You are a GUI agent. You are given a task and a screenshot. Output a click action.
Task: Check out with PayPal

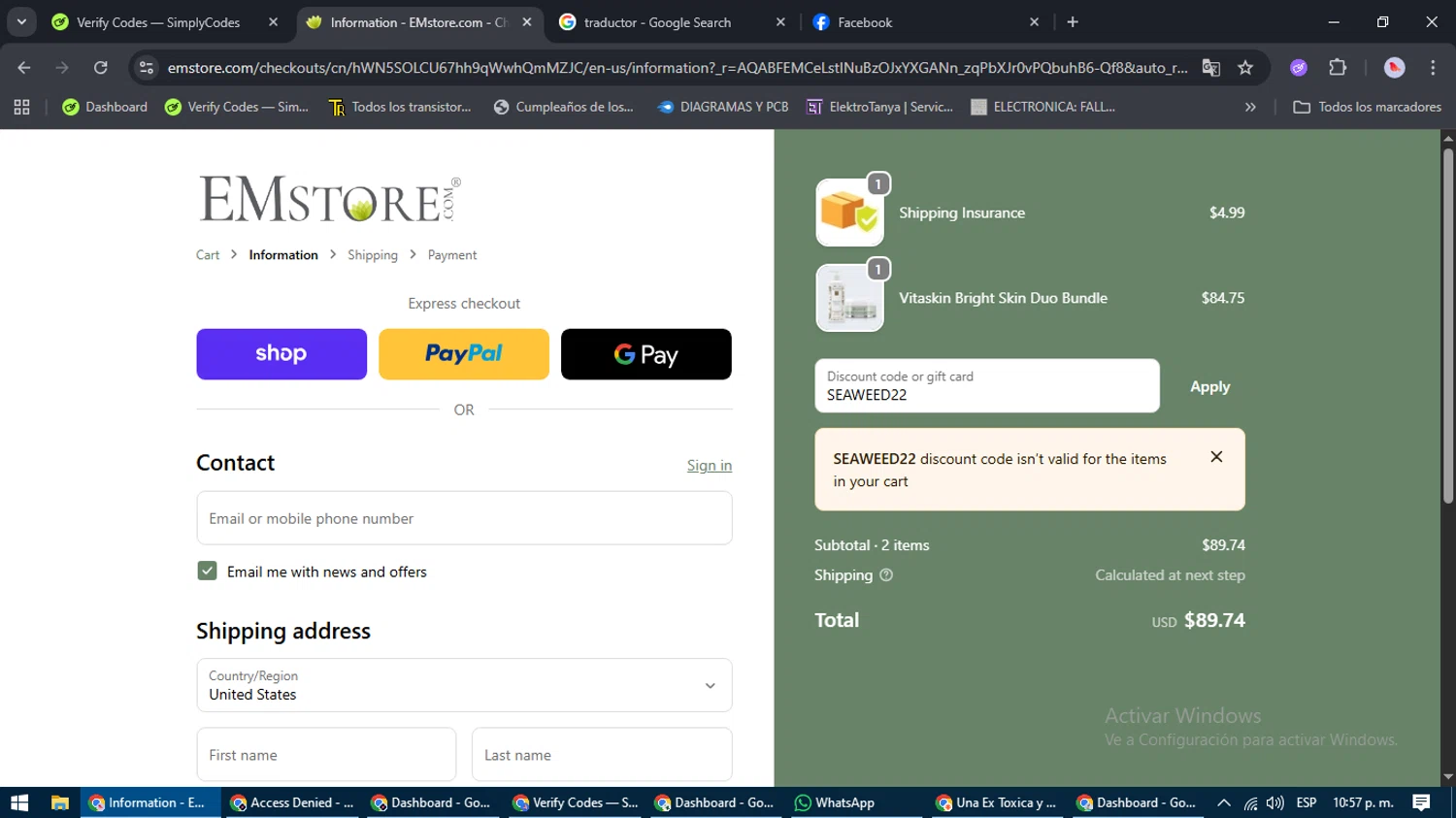coord(464,354)
